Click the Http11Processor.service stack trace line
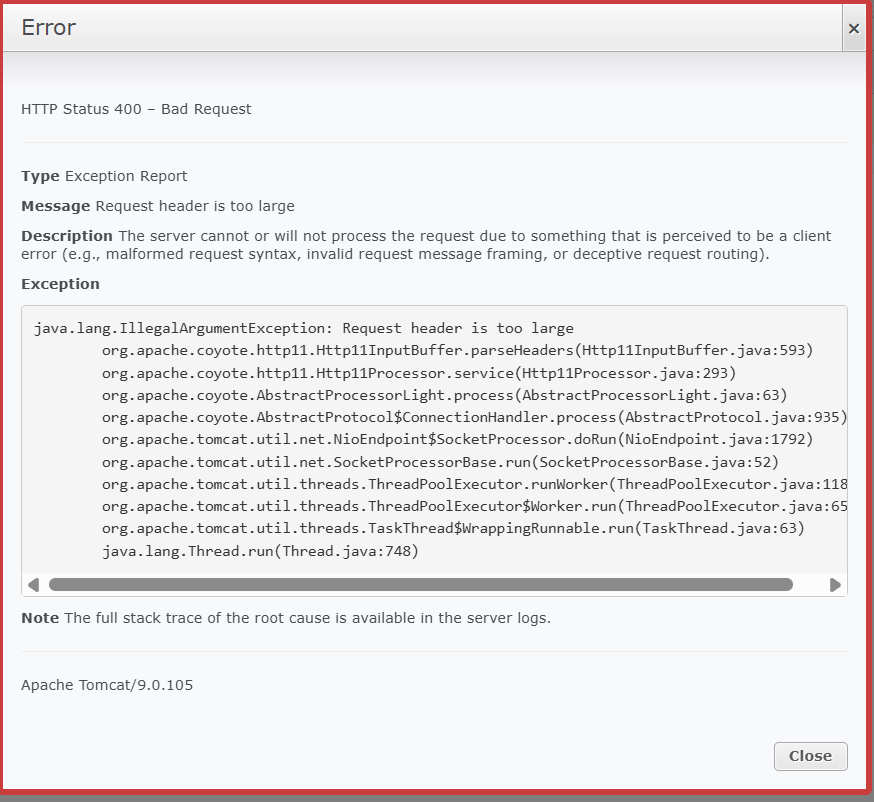 click(x=419, y=373)
